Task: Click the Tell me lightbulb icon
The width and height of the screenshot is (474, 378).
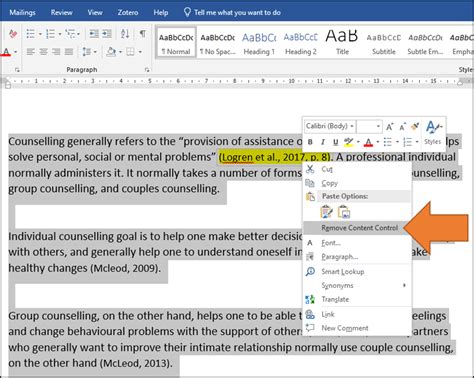Action: [187, 12]
